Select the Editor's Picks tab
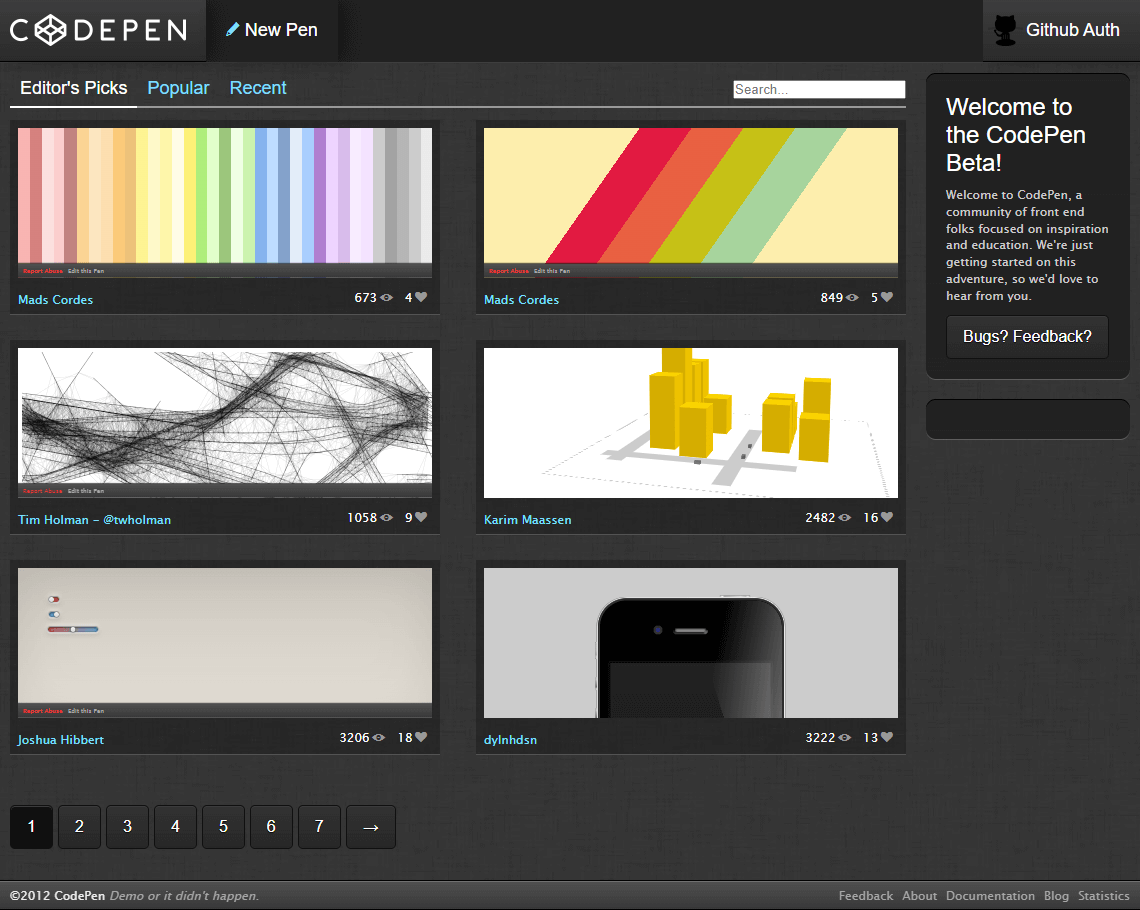1140x910 pixels. [x=74, y=88]
